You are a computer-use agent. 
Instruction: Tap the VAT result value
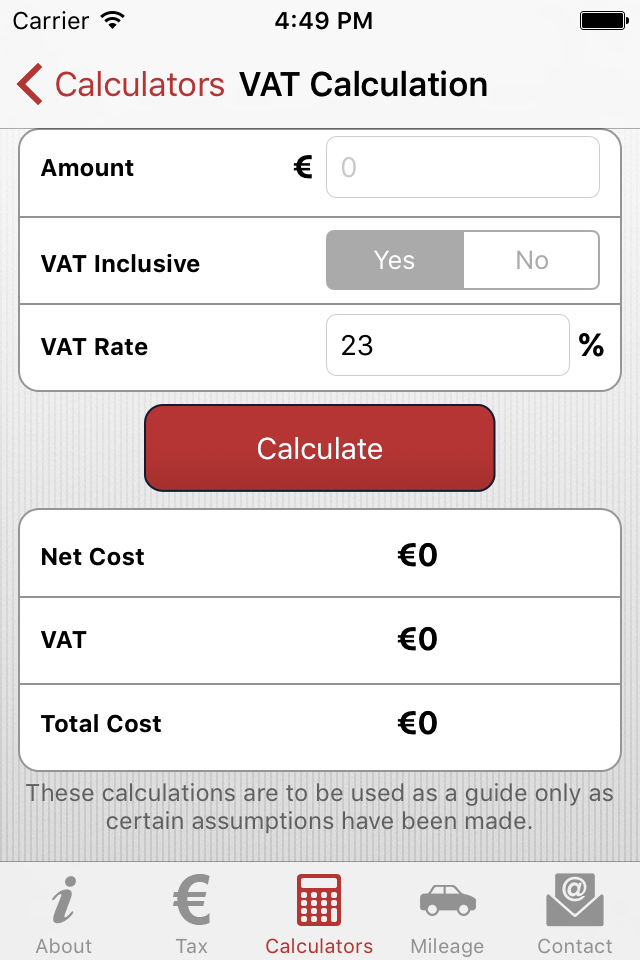[x=417, y=639]
